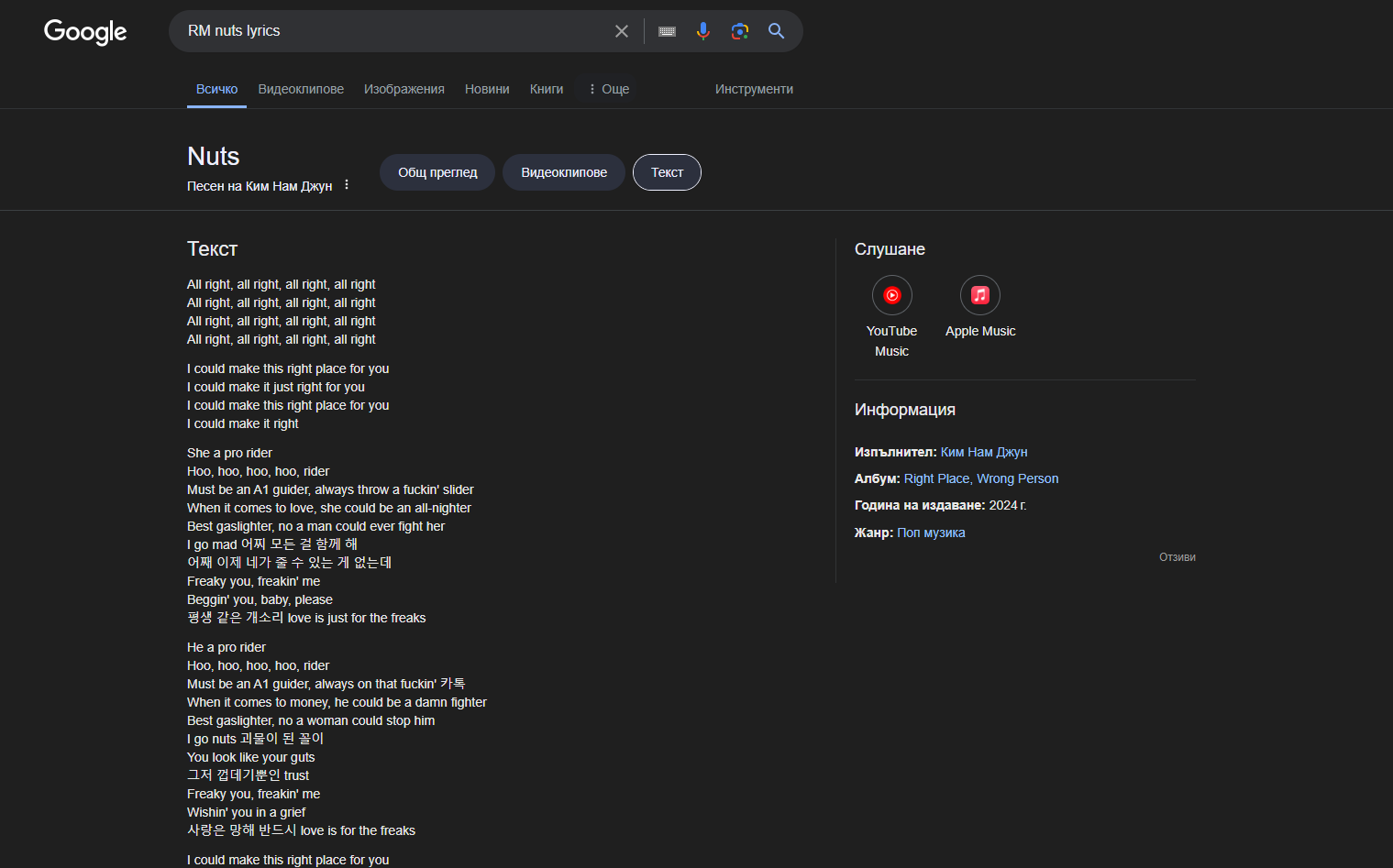Select the Видеоклипове chip in song panel
This screenshot has height=868, width=1393.
tap(564, 172)
